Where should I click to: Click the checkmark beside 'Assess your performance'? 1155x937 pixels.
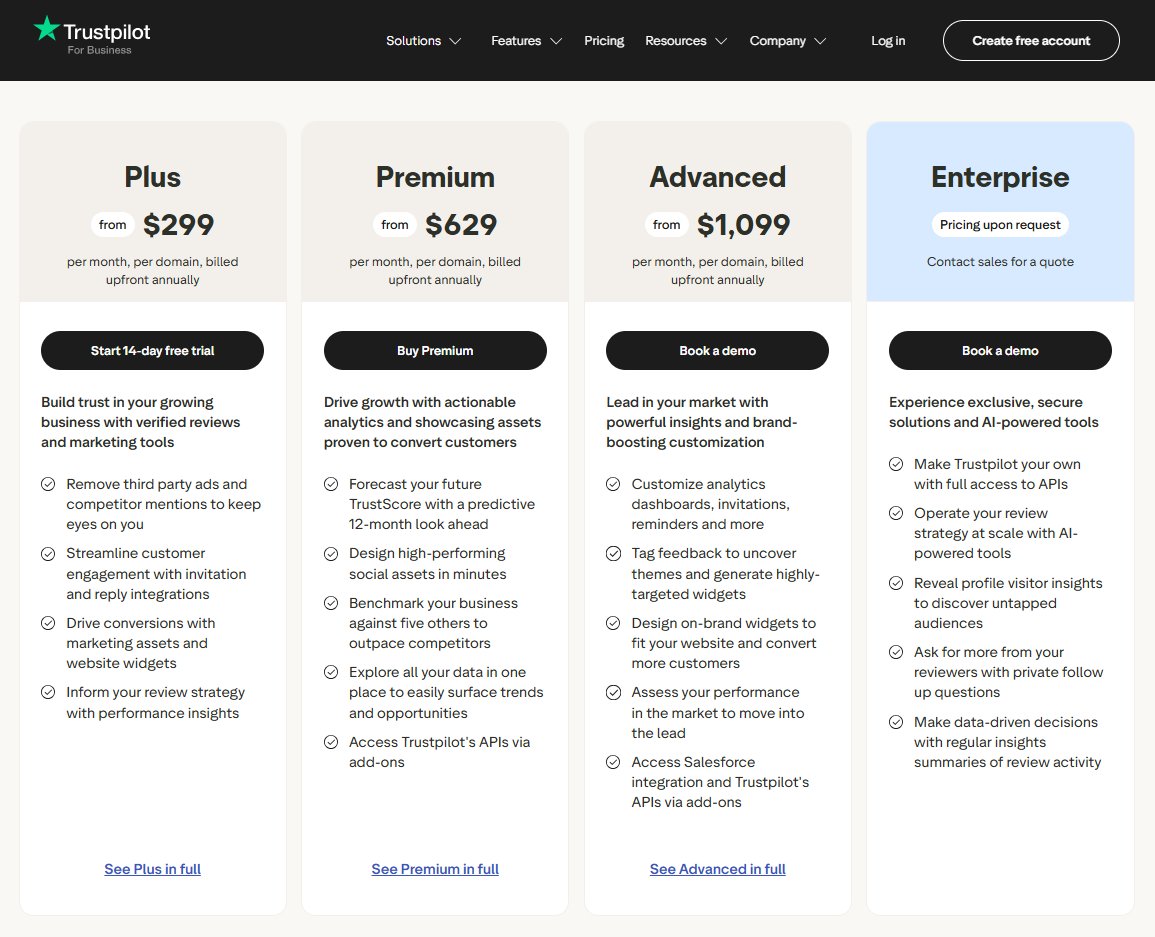[613, 692]
